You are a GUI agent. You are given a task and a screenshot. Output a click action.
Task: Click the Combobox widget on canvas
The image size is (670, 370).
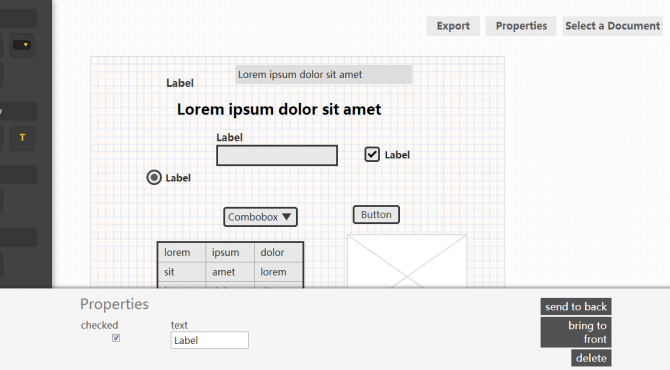(260, 217)
